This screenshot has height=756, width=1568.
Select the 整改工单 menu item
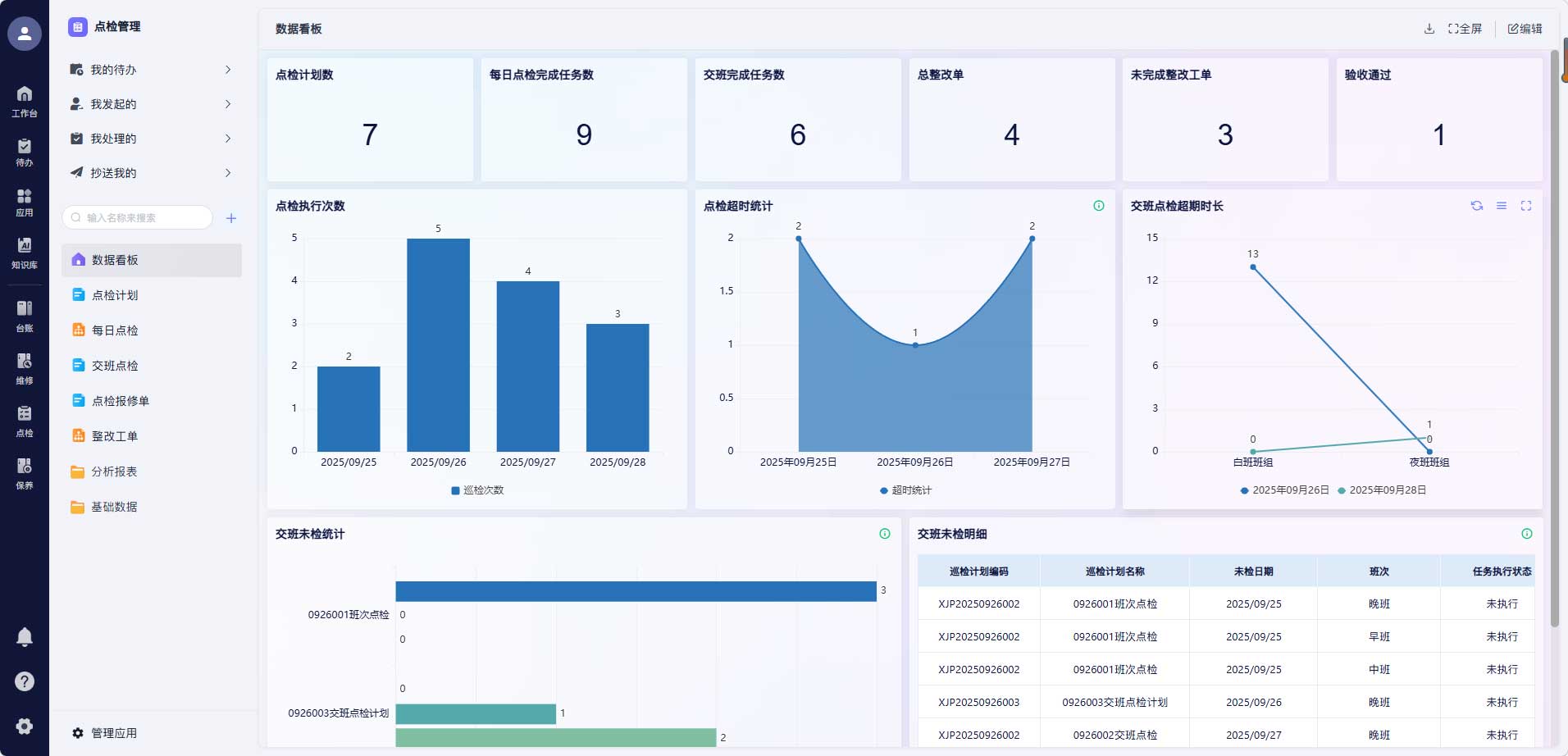[115, 436]
